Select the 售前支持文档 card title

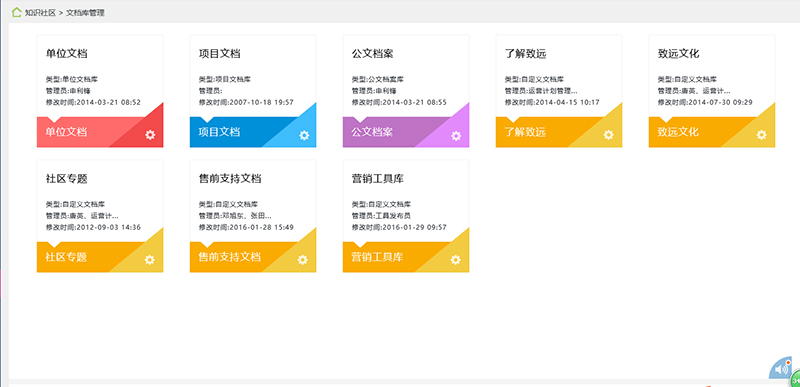click(230, 179)
